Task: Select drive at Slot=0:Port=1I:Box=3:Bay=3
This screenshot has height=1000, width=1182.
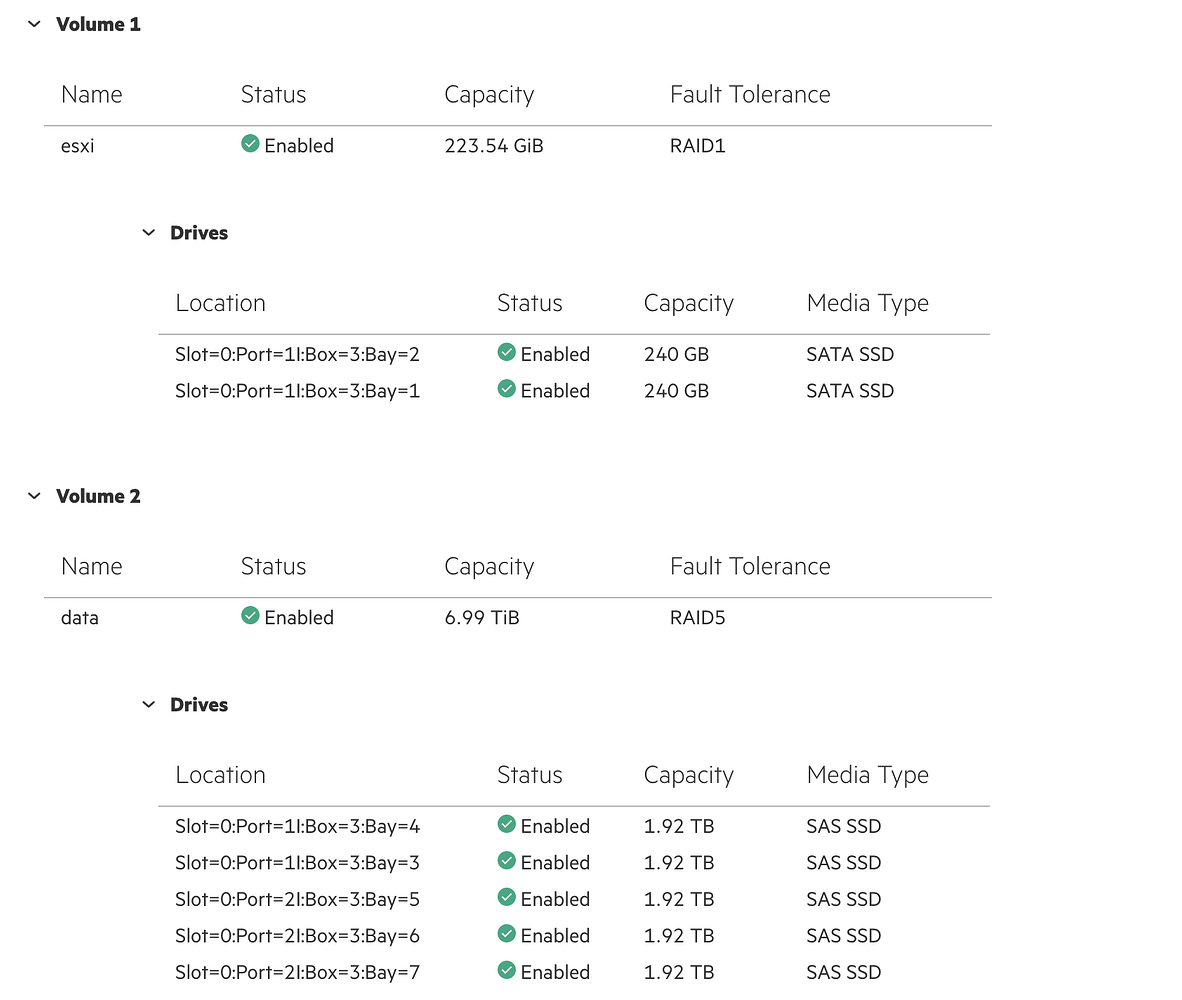Action: point(297,862)
